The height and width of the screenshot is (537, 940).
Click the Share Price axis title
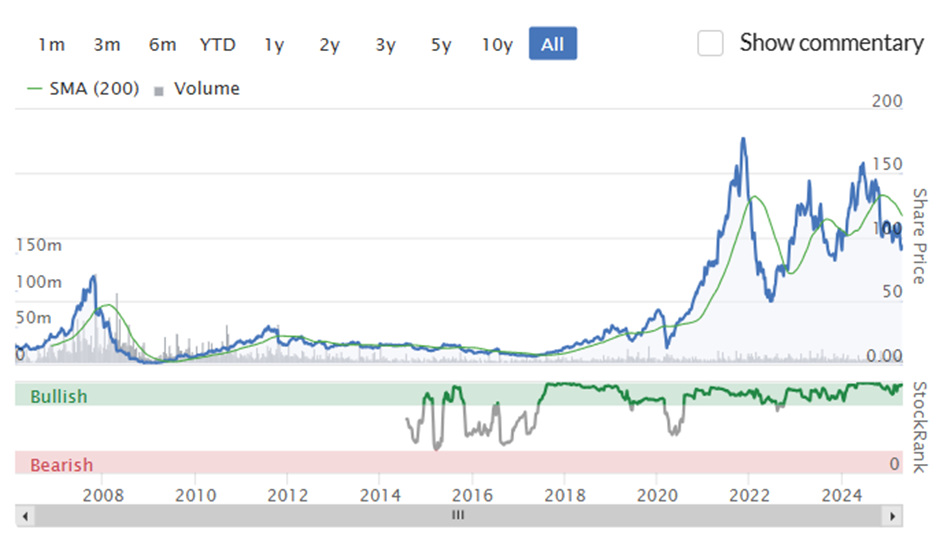click(920, 236)
